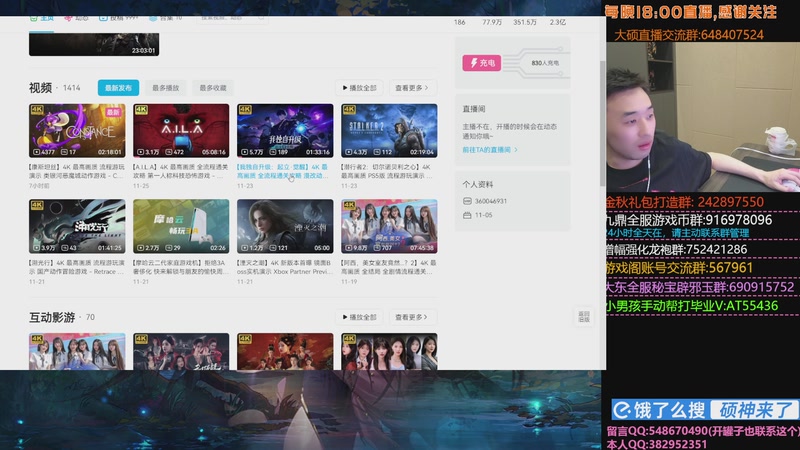Open the 前往TA的直播间 link
This screenshot has width=800, height=450.
coord(490,149)
